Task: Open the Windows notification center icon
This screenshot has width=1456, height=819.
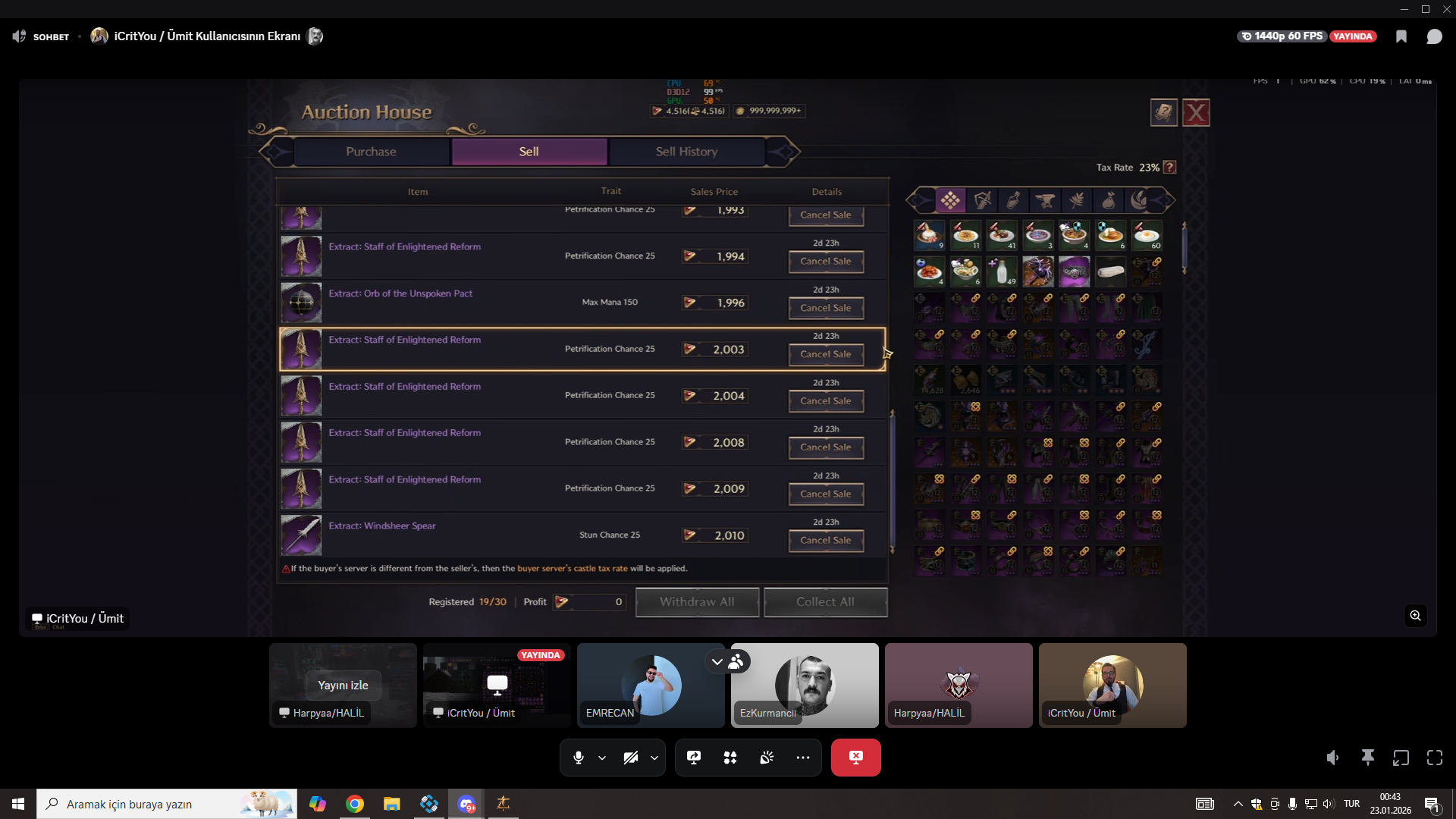Action: 1432,804
